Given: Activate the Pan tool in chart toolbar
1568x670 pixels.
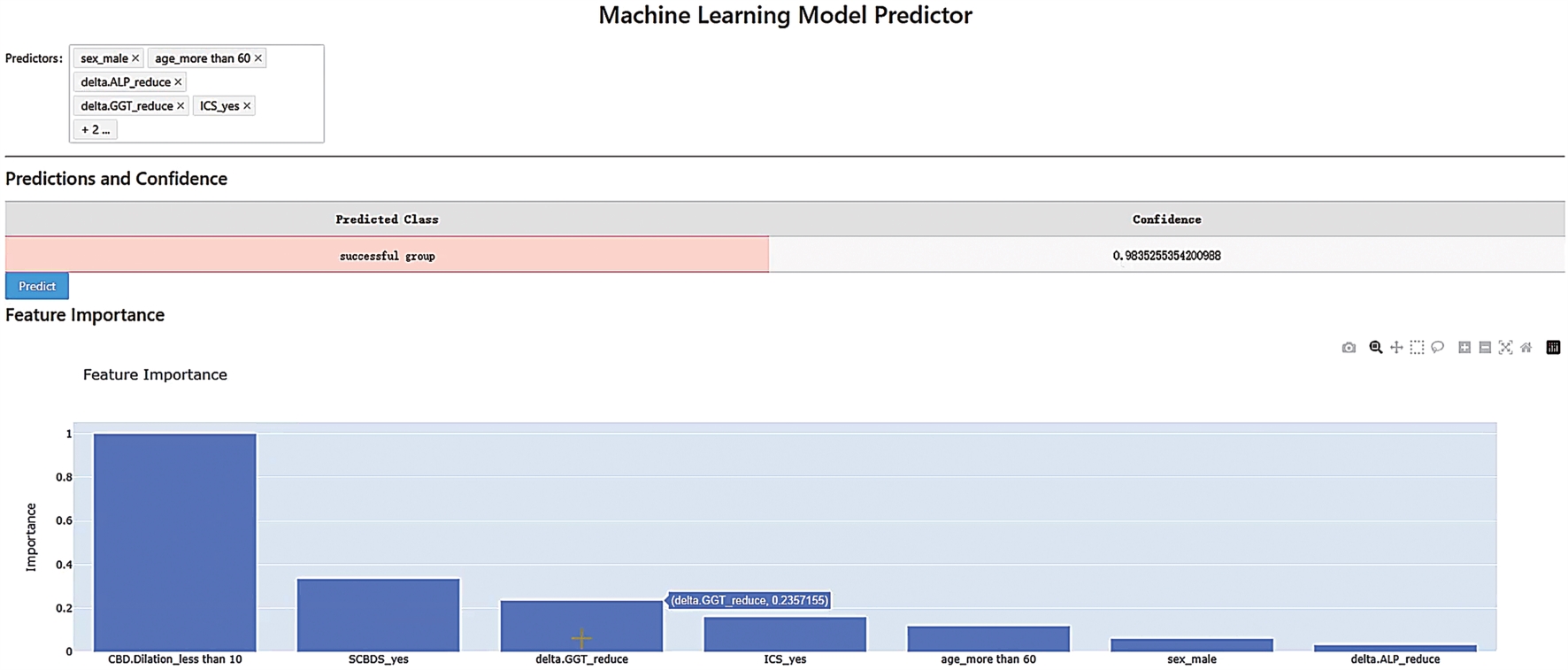Looking at the screenshot, I should pyautogui.click(x=1396, y=348).
